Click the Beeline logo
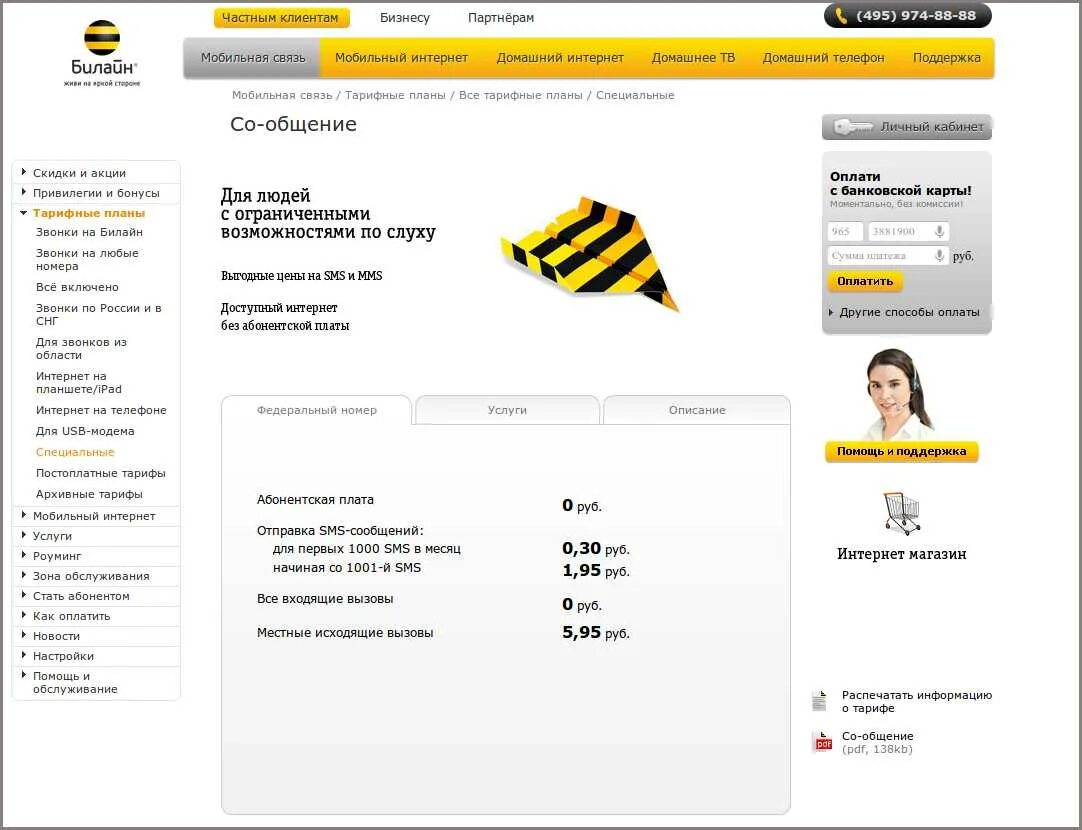Image resolution: width=1082 pixels, height=830 pixels. pos(102,53)
